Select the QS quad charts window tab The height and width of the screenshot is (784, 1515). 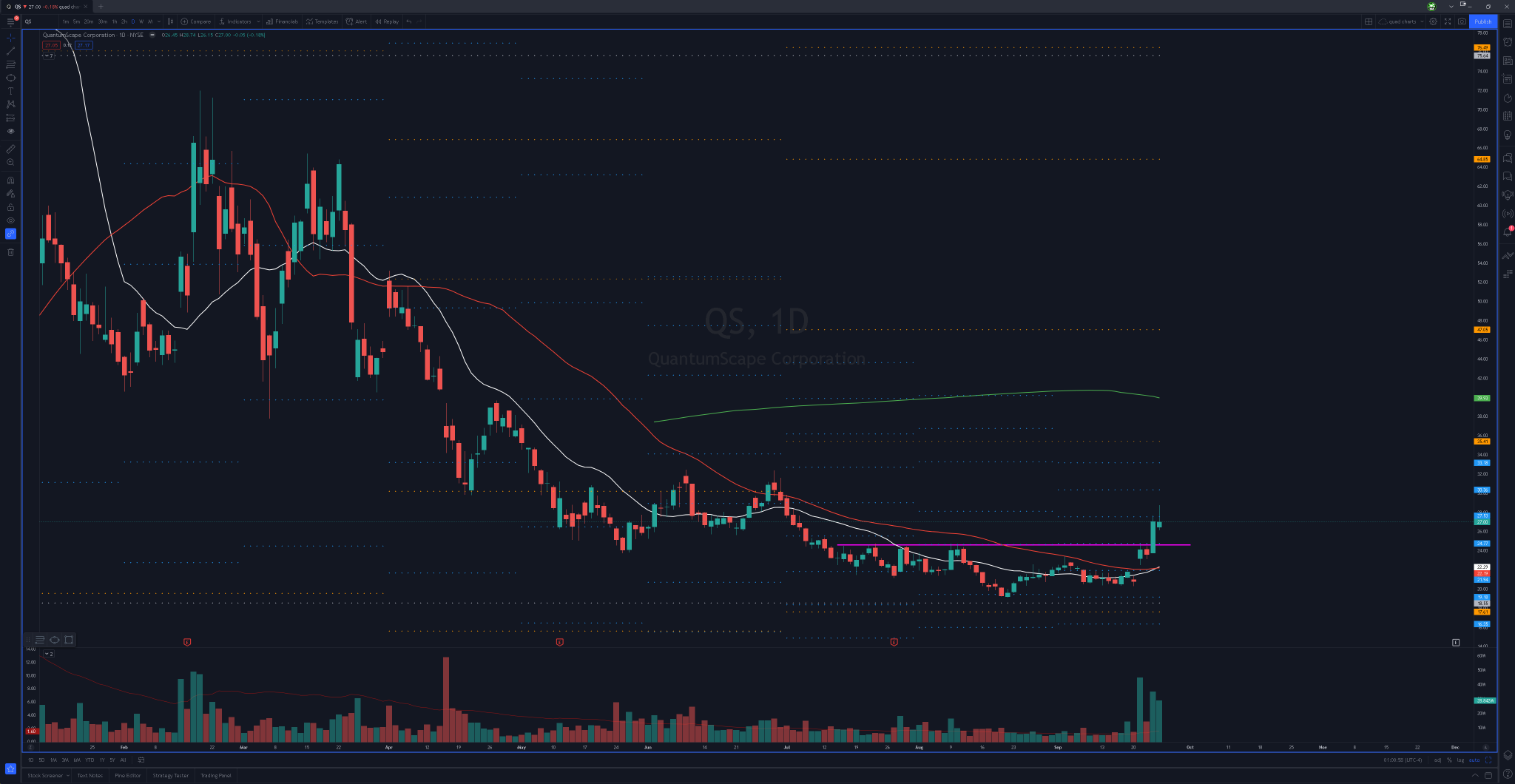point(47,7)
